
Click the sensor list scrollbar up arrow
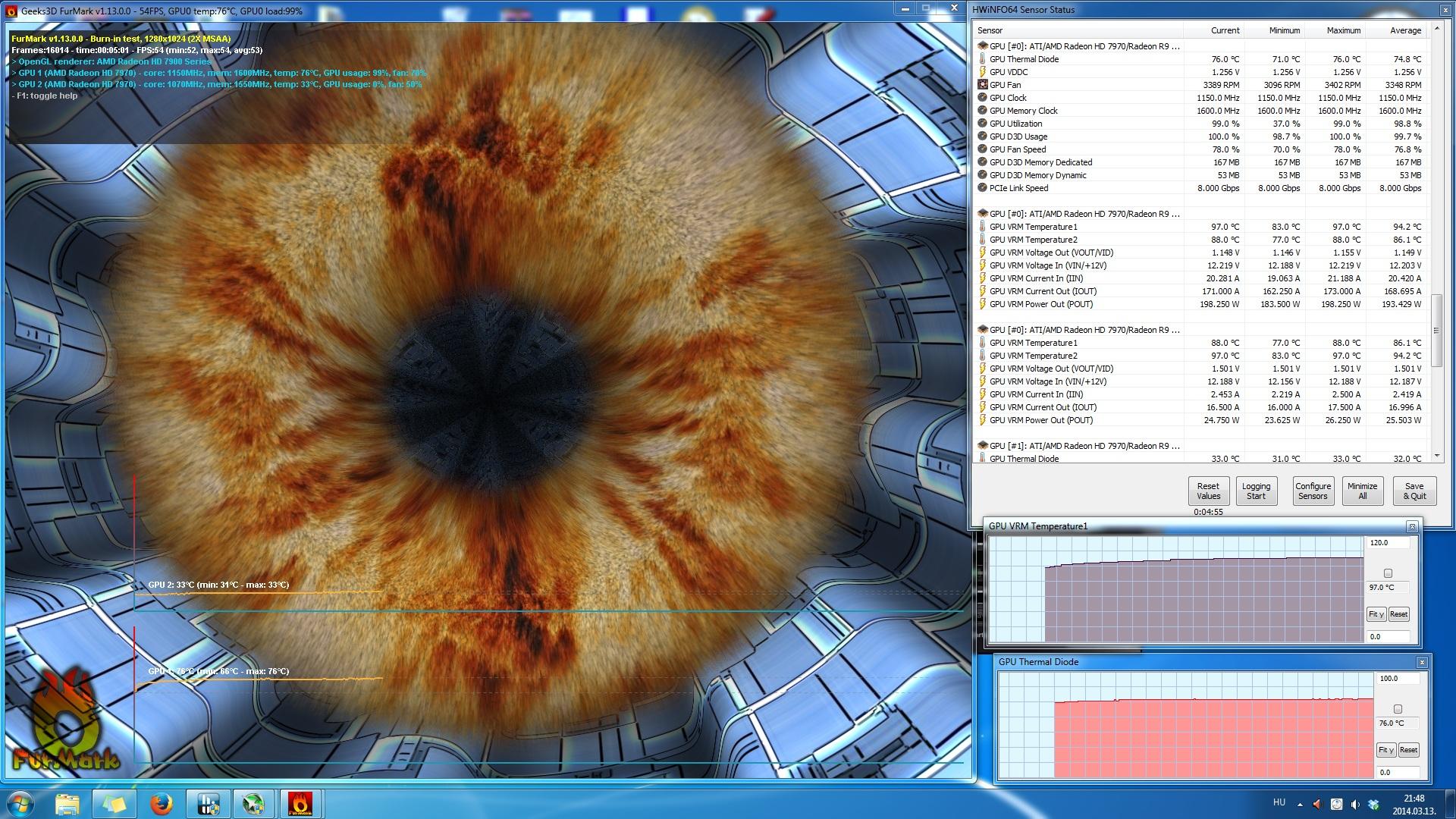click(1436, 30)
